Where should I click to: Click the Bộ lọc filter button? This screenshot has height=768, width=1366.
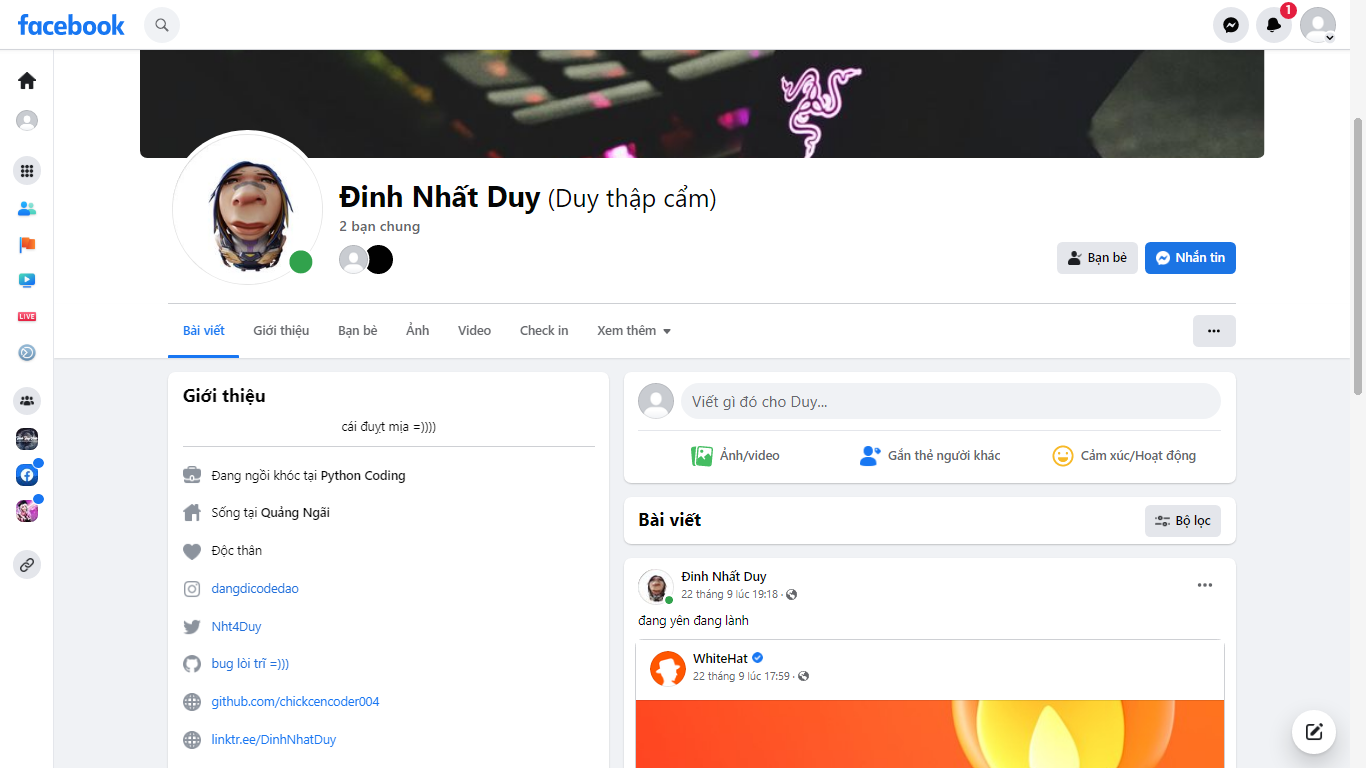tap(1183, 521)
